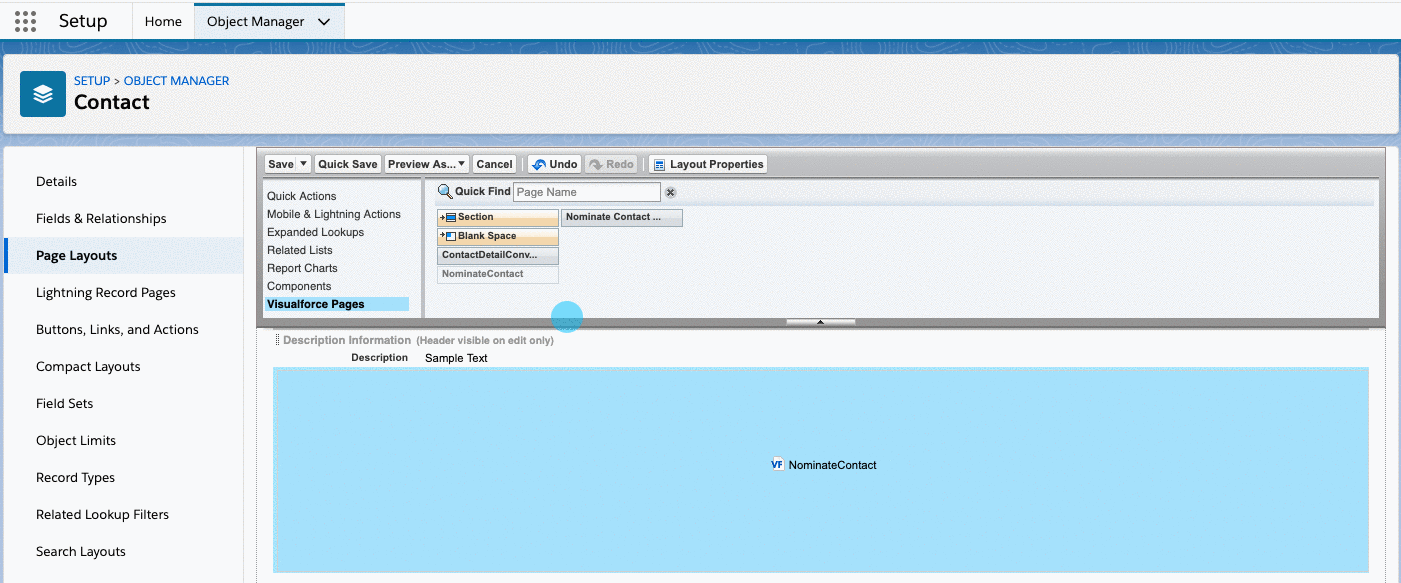This screenshot has width=1401, height=583.
Task: Select the Object Manager tab
Action: pyautogui.click(x=255, y=21)
